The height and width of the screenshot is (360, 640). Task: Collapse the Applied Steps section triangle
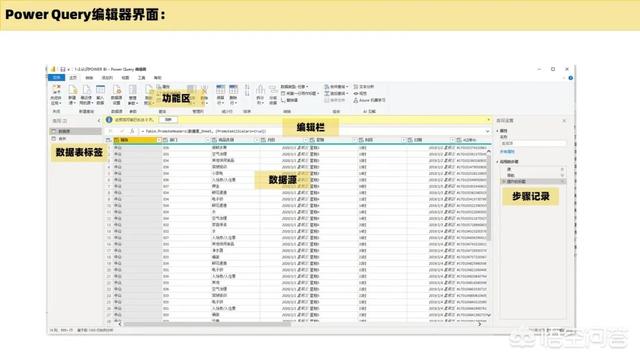pos(498,162)
